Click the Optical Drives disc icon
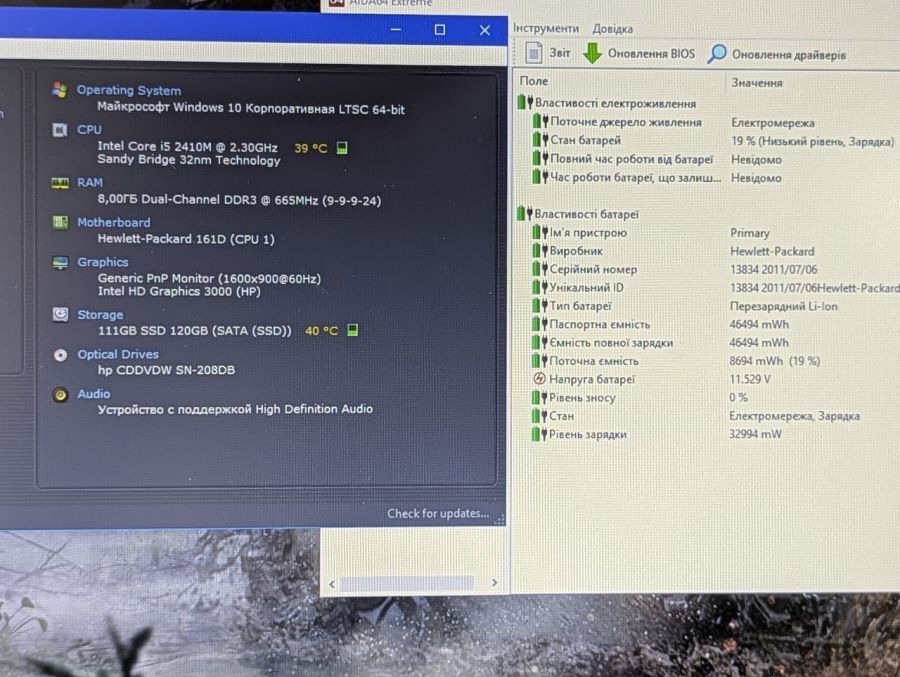Screen dimensions: 900x677 click(60, 355)
